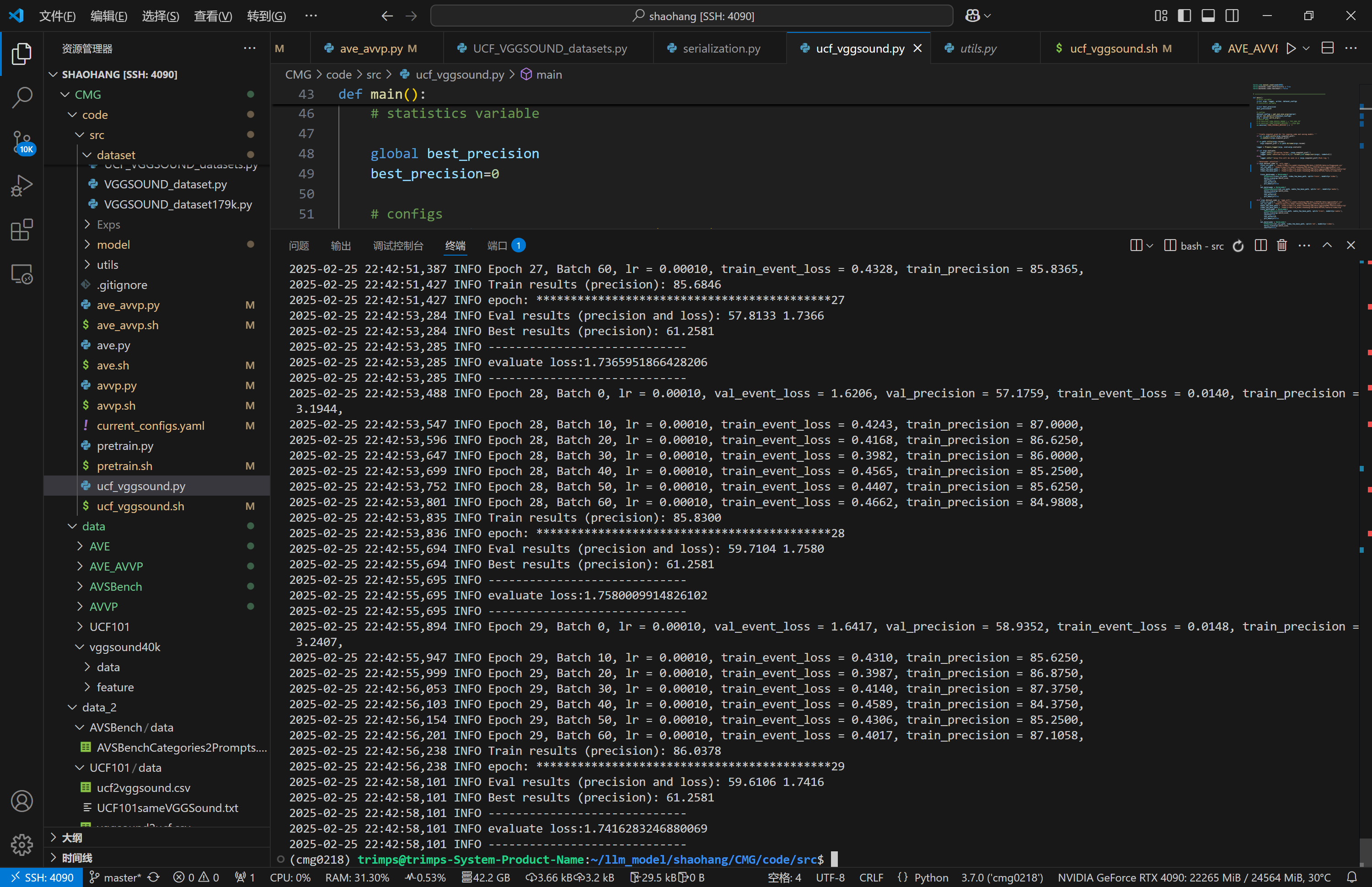Toggle primary sidebar visibility in title bar
The width and height of the screenshot is (1372, 887).
(x=1184, y=16)
